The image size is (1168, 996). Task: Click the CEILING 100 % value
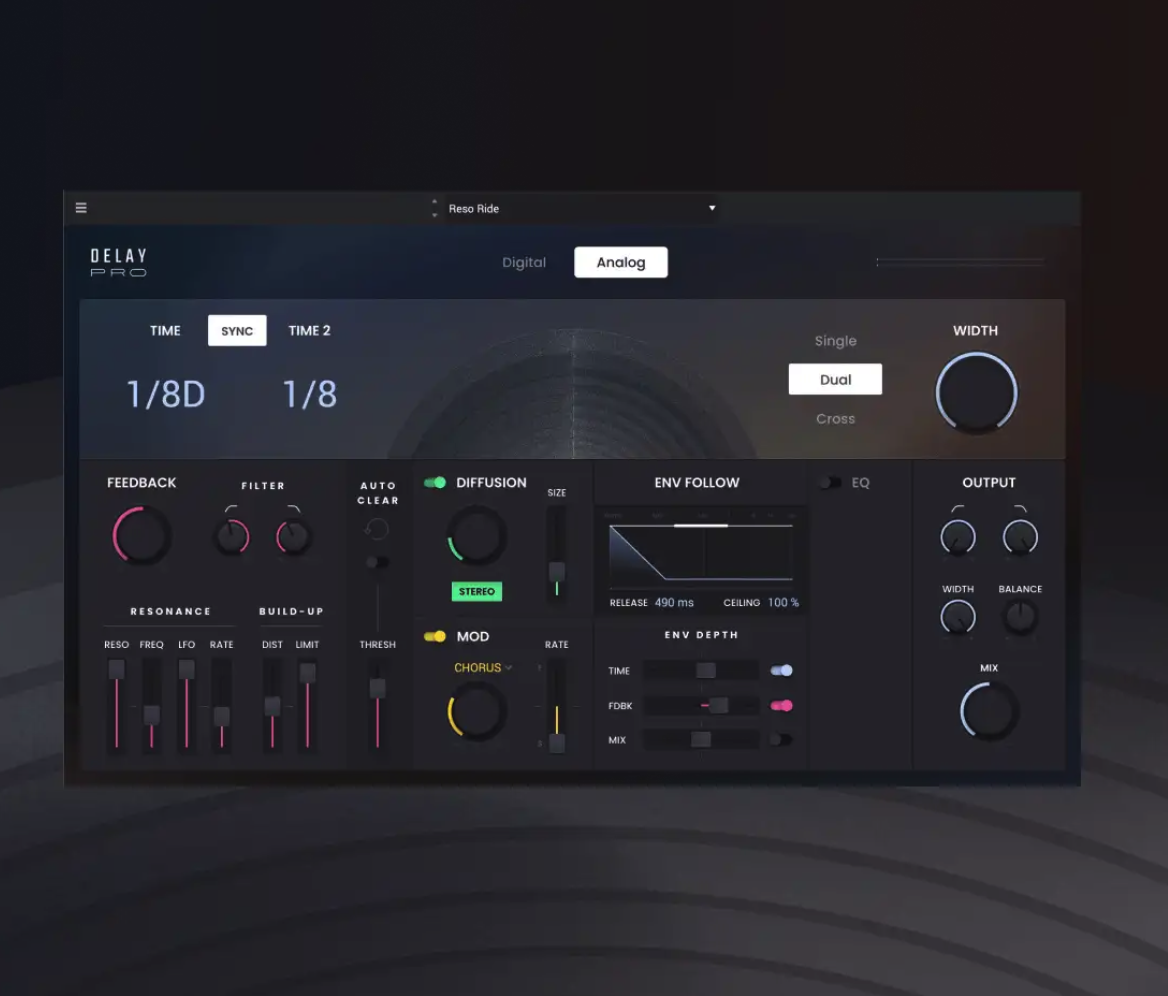click(x=783, y=603)
